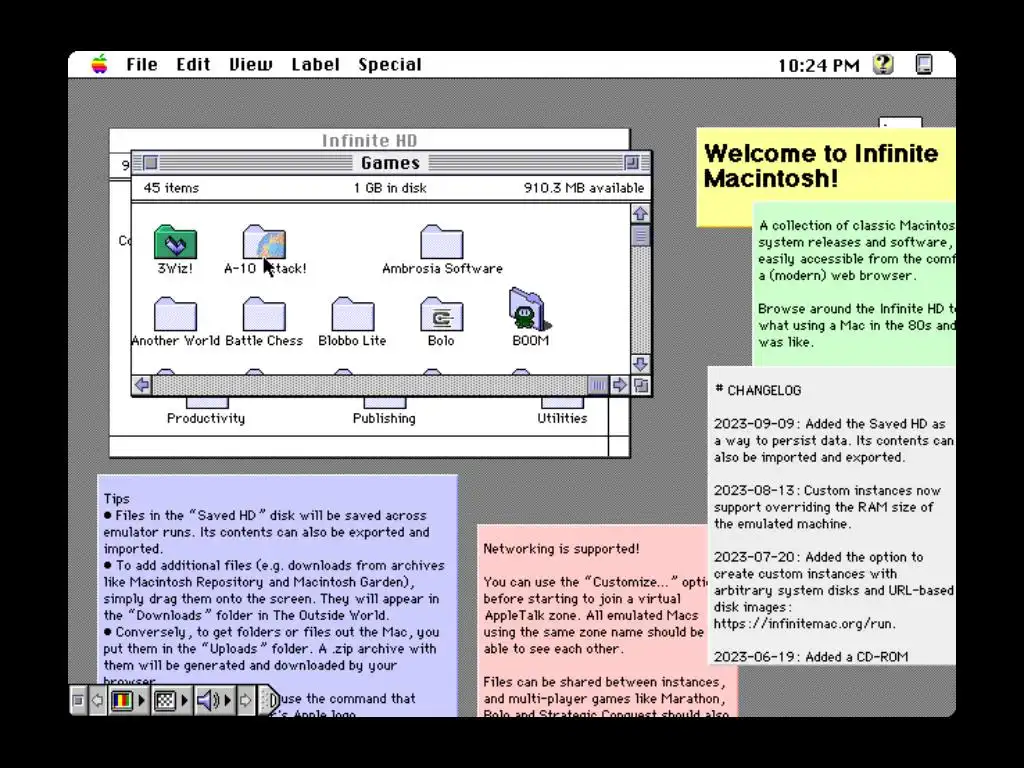This screenshot has height=768, width=1024.
Task: Click the 2023-09-09 changelog entry
Action: tap(833, 440)
